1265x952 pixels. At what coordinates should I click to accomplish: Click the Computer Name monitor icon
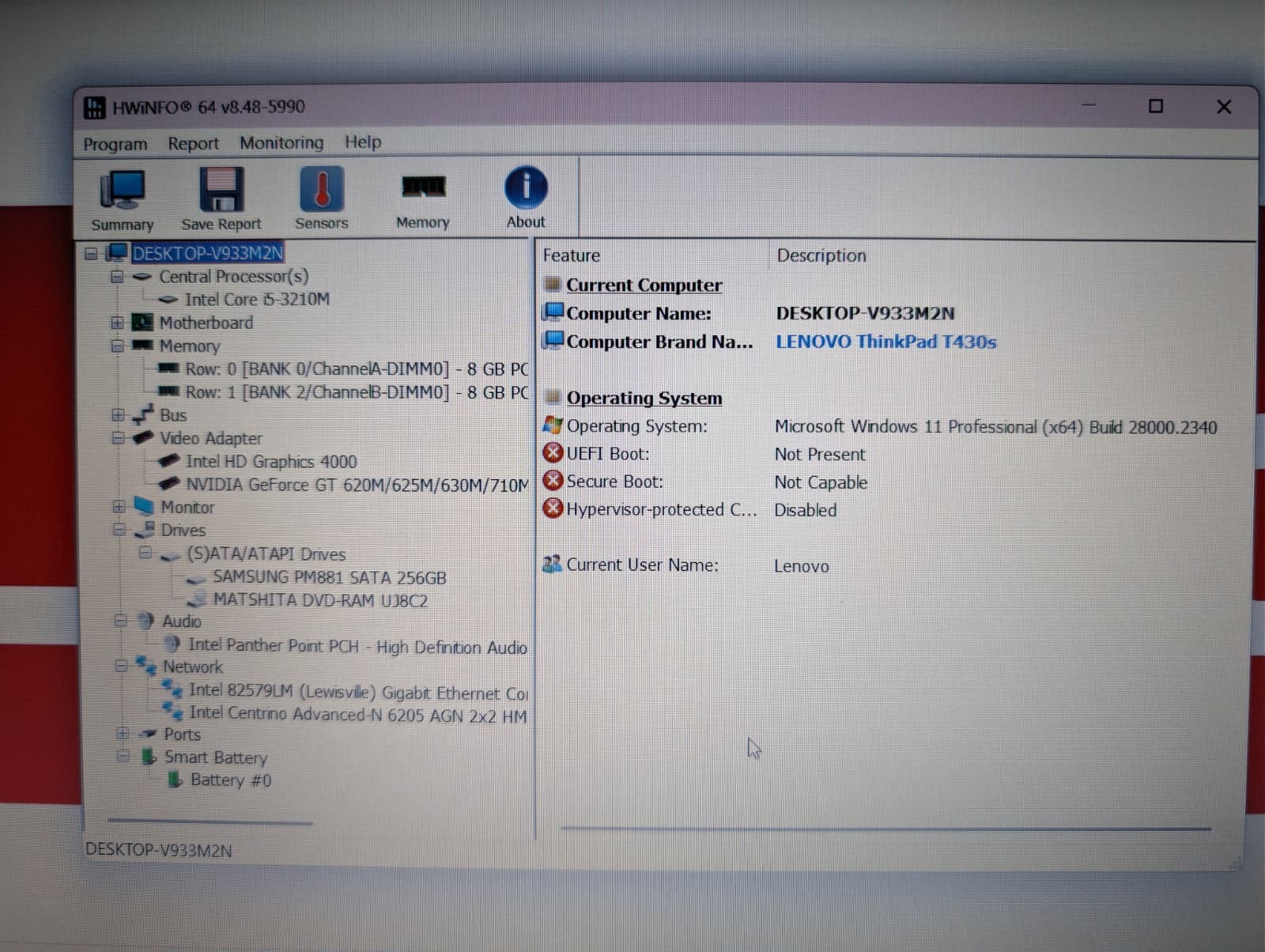tap(553, 312)
